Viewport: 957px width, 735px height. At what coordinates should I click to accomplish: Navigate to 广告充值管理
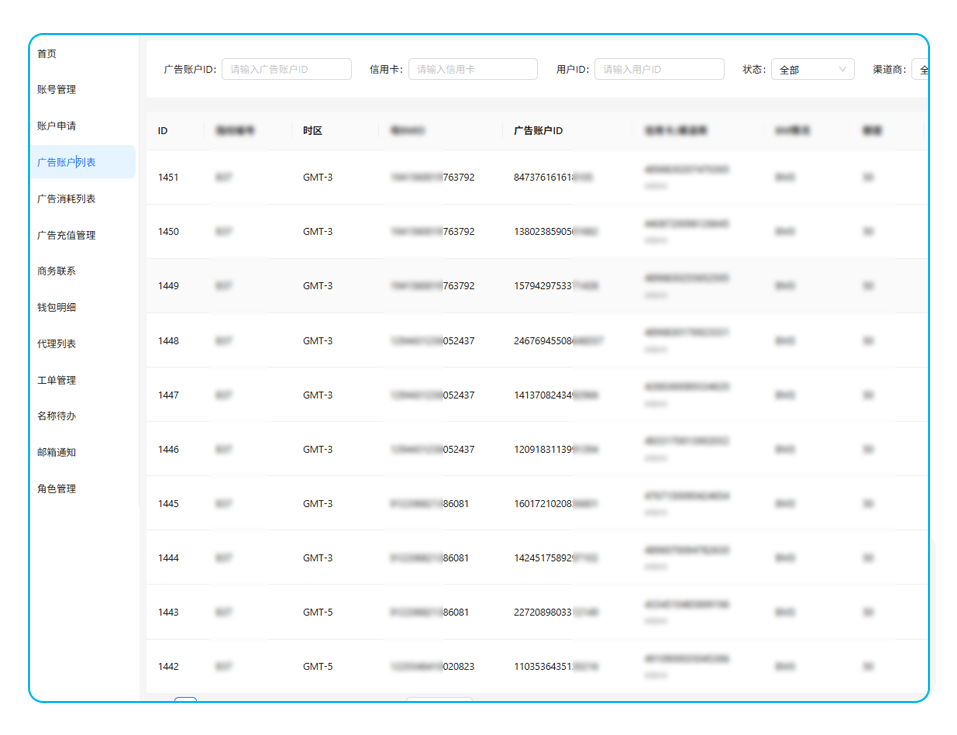point(66,235)
